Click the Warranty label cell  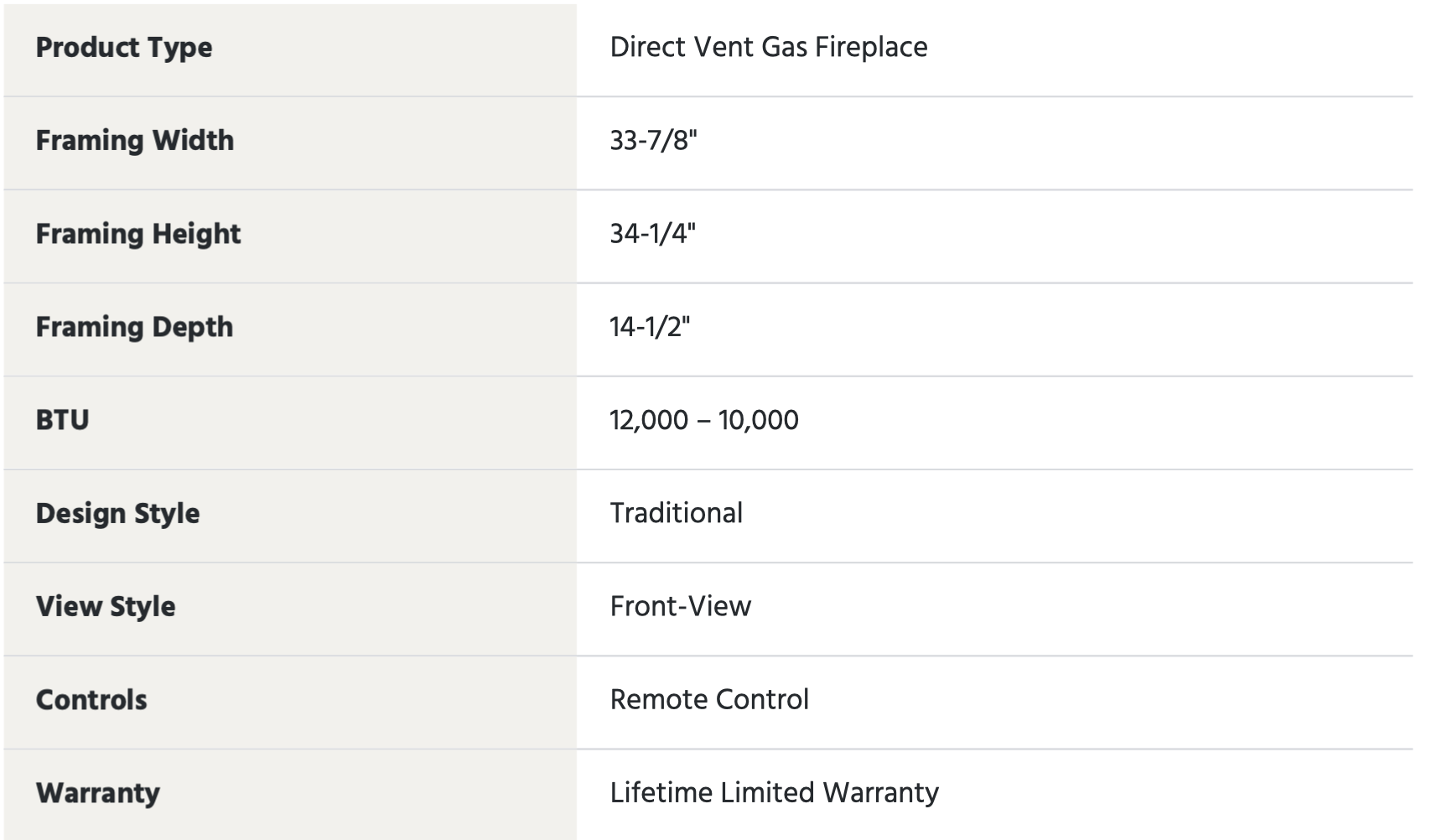point(290,795)
